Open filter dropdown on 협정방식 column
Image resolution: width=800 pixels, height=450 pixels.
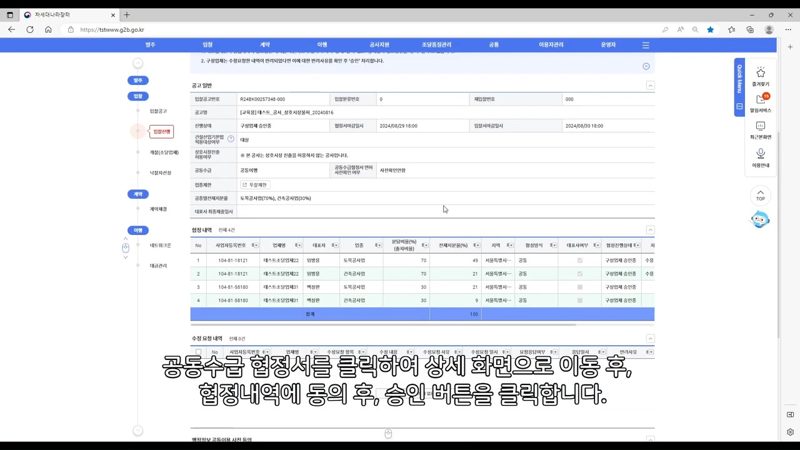tap(553, 245)
